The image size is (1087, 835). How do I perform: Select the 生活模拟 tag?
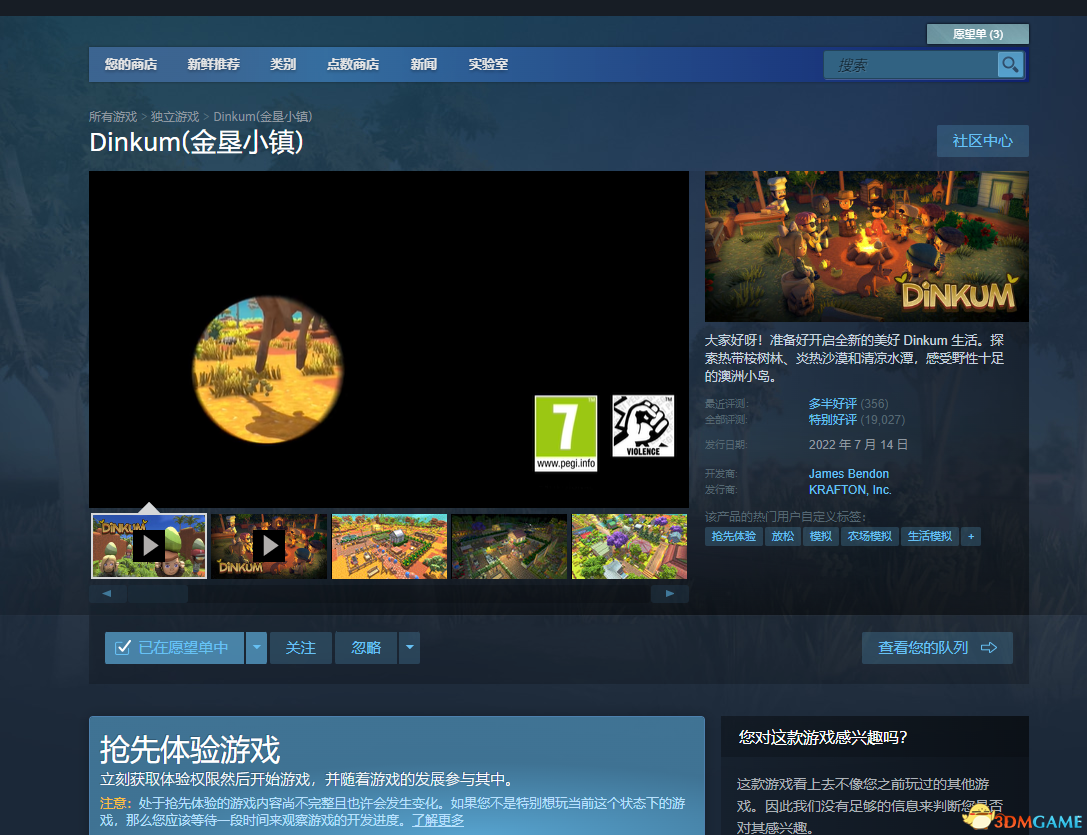(x=930, y=536)
